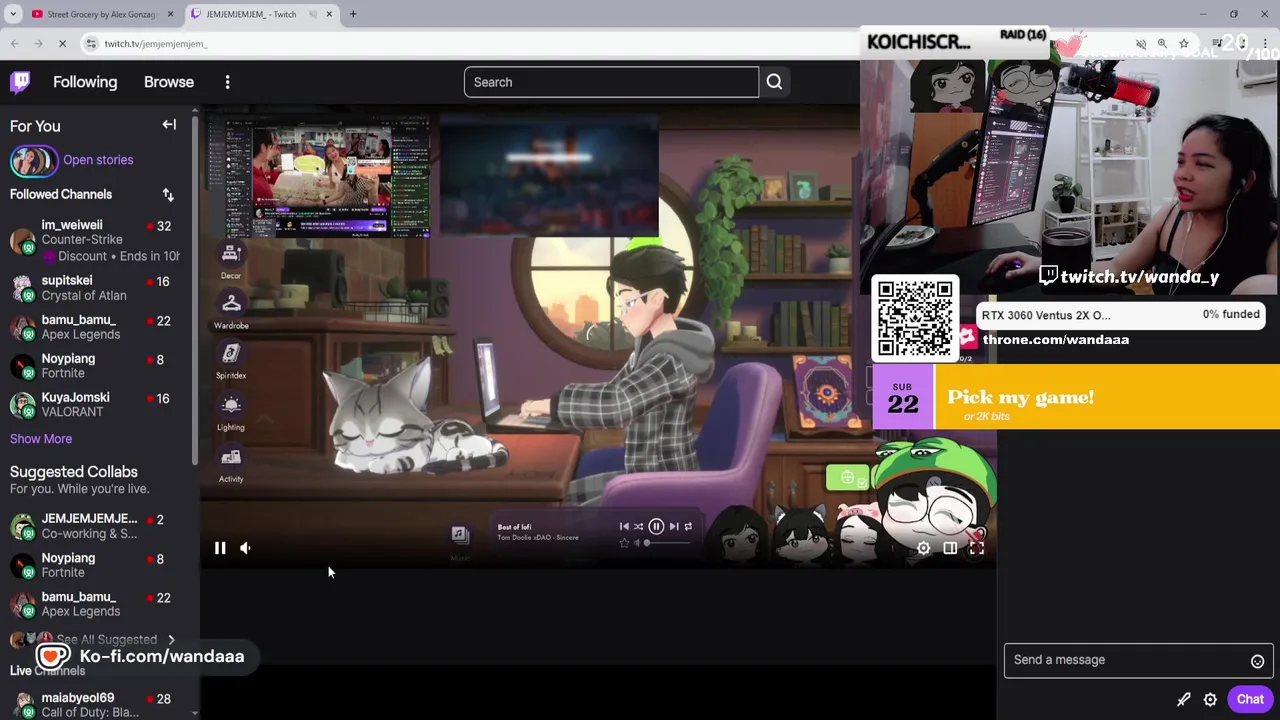Toggle repeat in the lofi music player
Screen dimensions: 1280x720
(x=688, y=526)
